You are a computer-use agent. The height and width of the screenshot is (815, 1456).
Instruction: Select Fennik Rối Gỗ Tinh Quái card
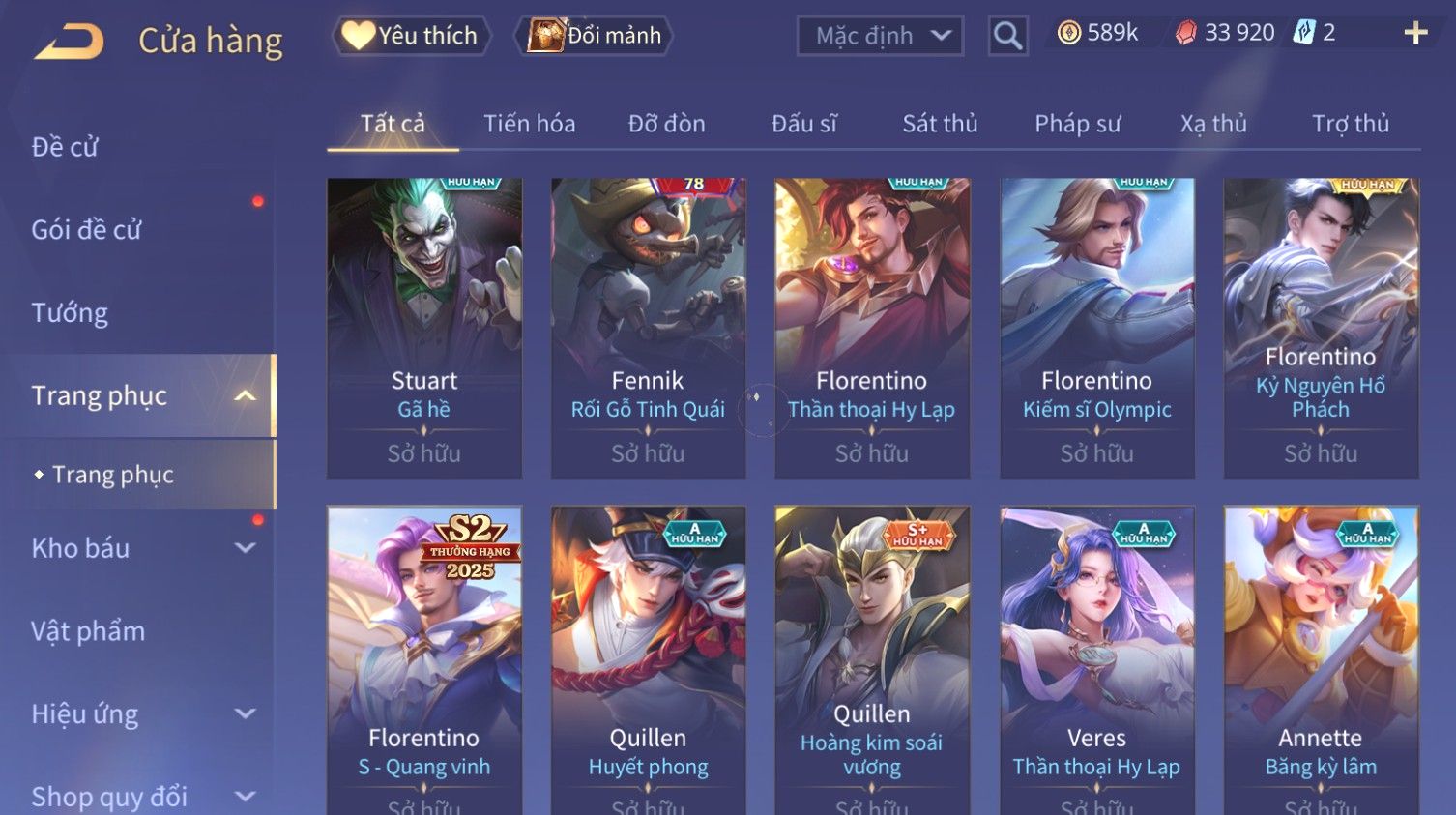click(x=648, y=328)
